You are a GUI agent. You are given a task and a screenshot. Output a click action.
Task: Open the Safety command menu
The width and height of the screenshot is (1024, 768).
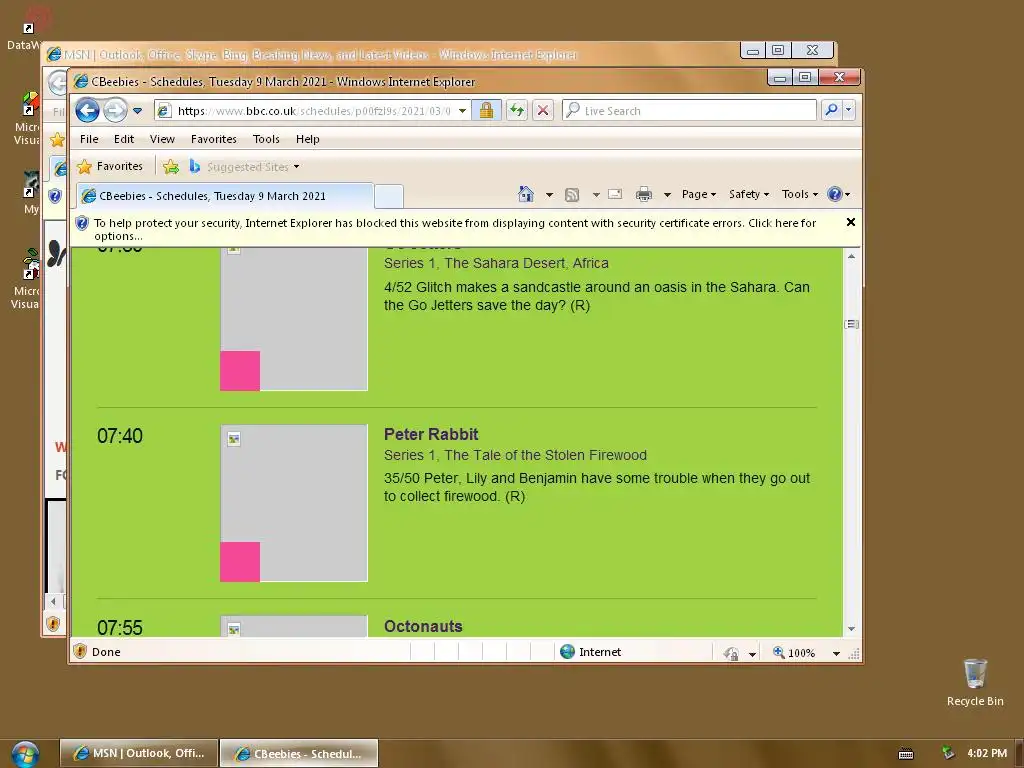coord(749,194)
